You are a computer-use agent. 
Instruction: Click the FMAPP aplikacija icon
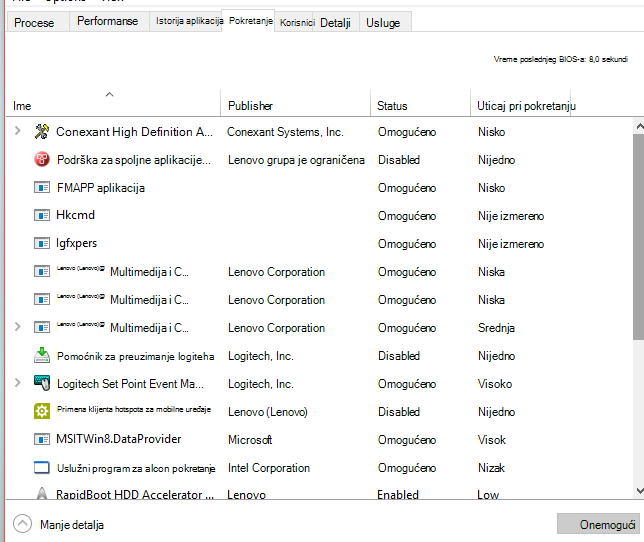(42, 188)
